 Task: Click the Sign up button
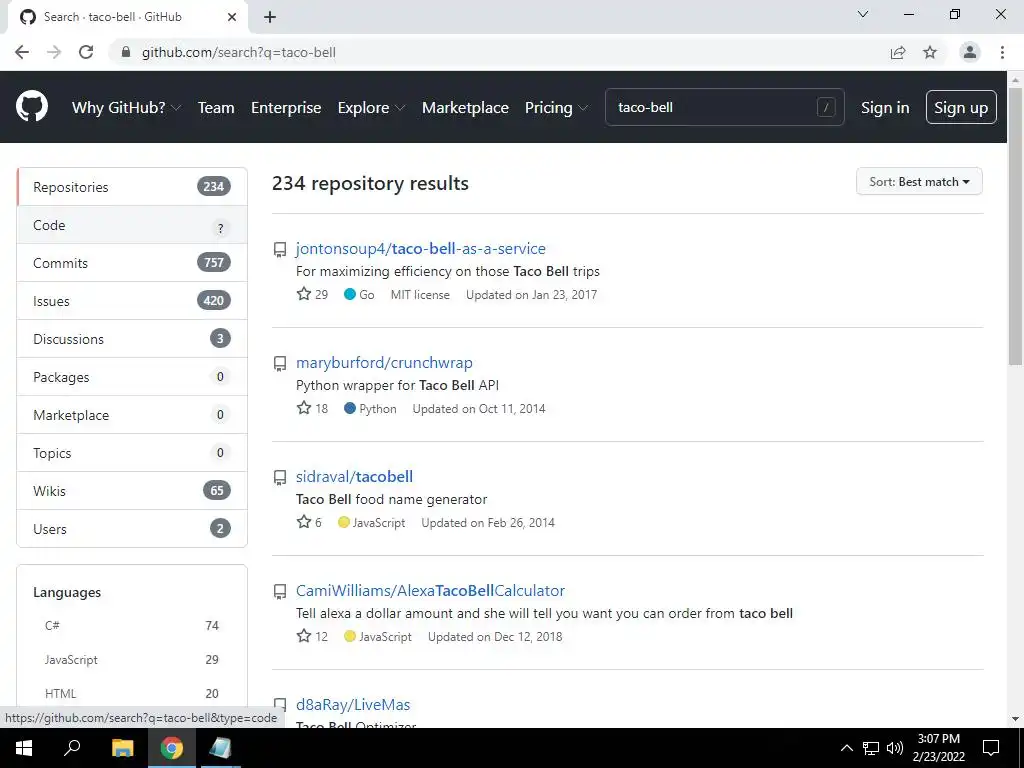(961, 107)
